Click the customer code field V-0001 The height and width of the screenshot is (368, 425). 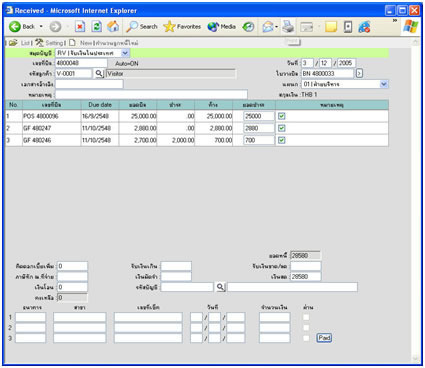[x=73, y=73]
